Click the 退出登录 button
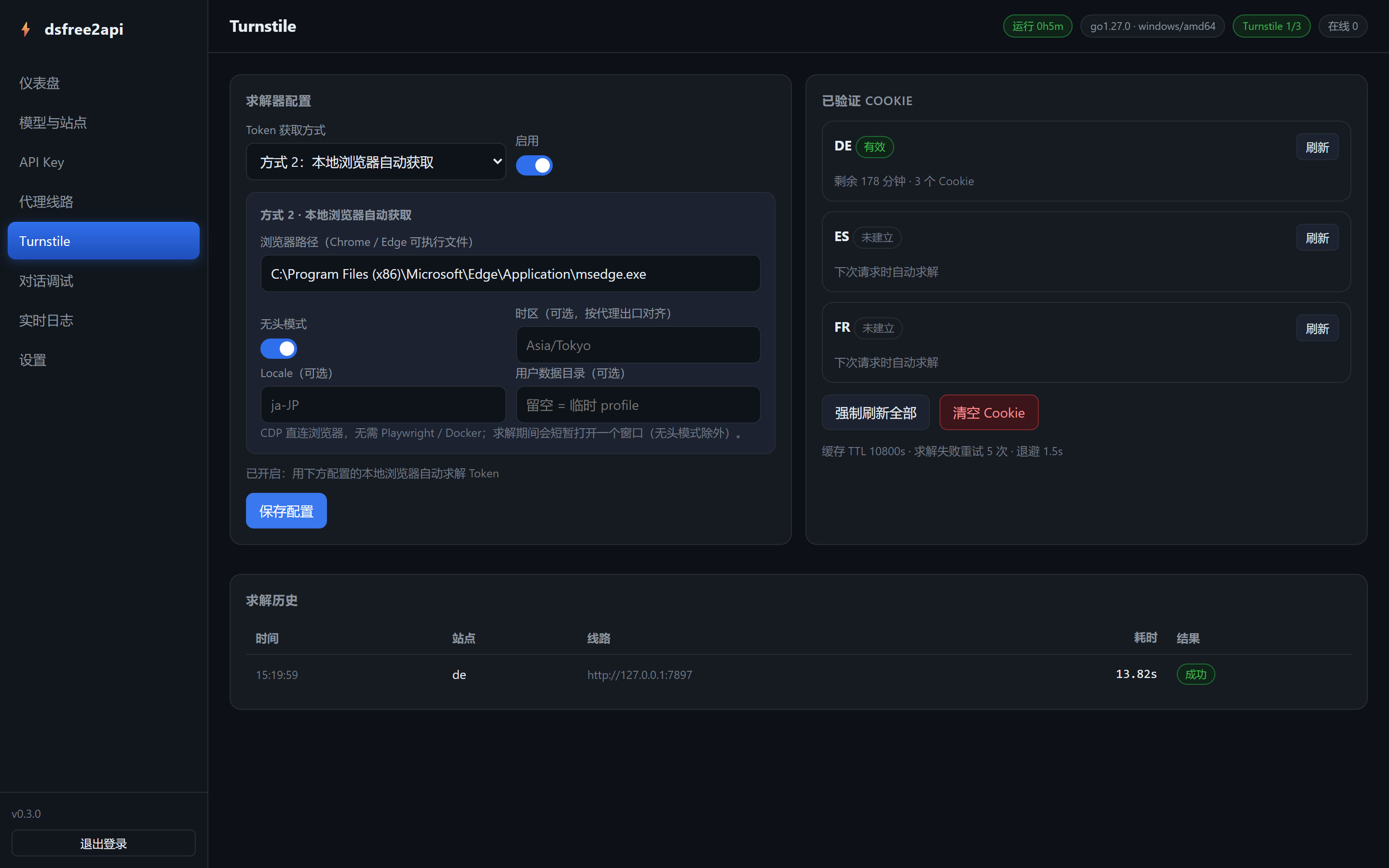Viewport: 1389px width, 868px height. pos(103,843)
